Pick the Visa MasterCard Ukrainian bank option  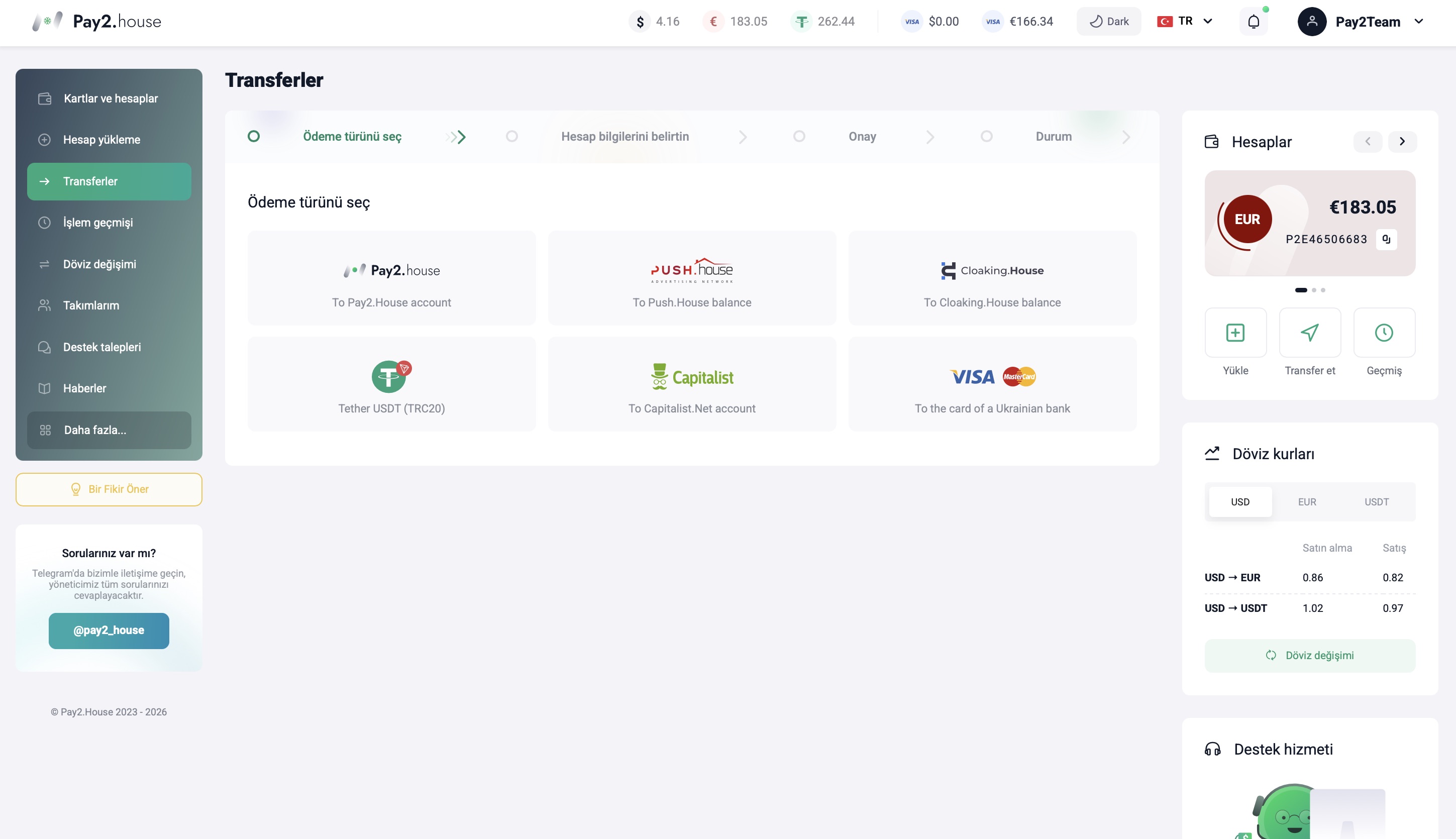point(992,384)
